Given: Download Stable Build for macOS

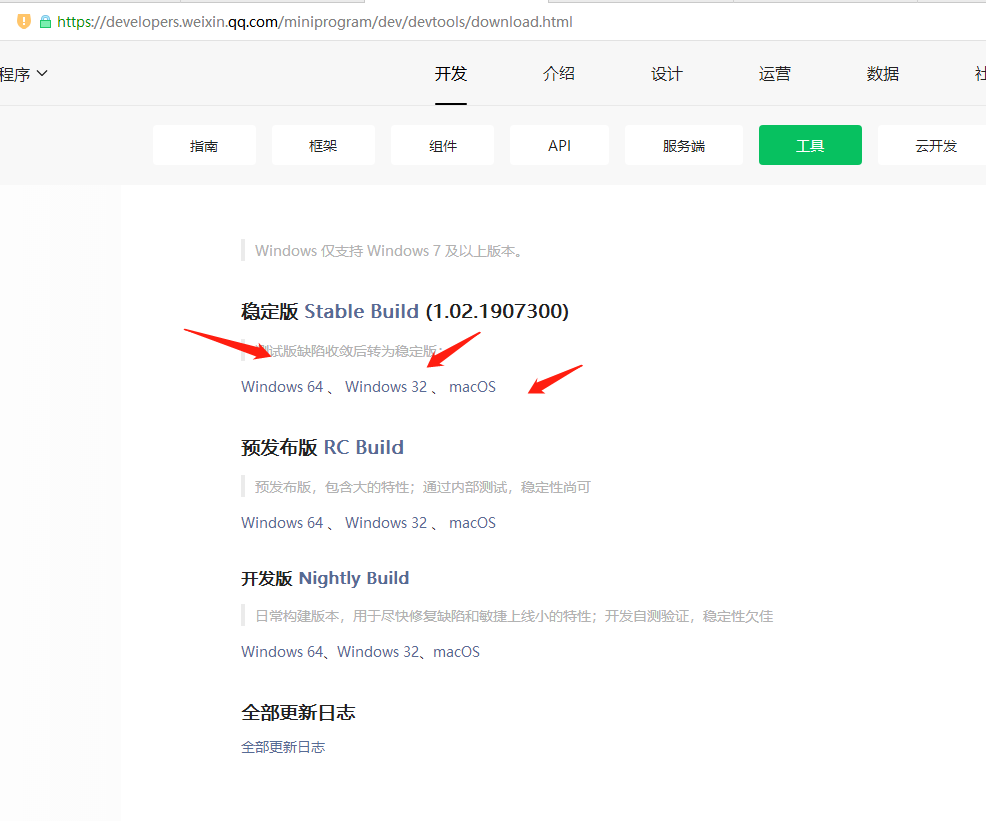Looking at the screenshot, I should (x=472, y=387).
